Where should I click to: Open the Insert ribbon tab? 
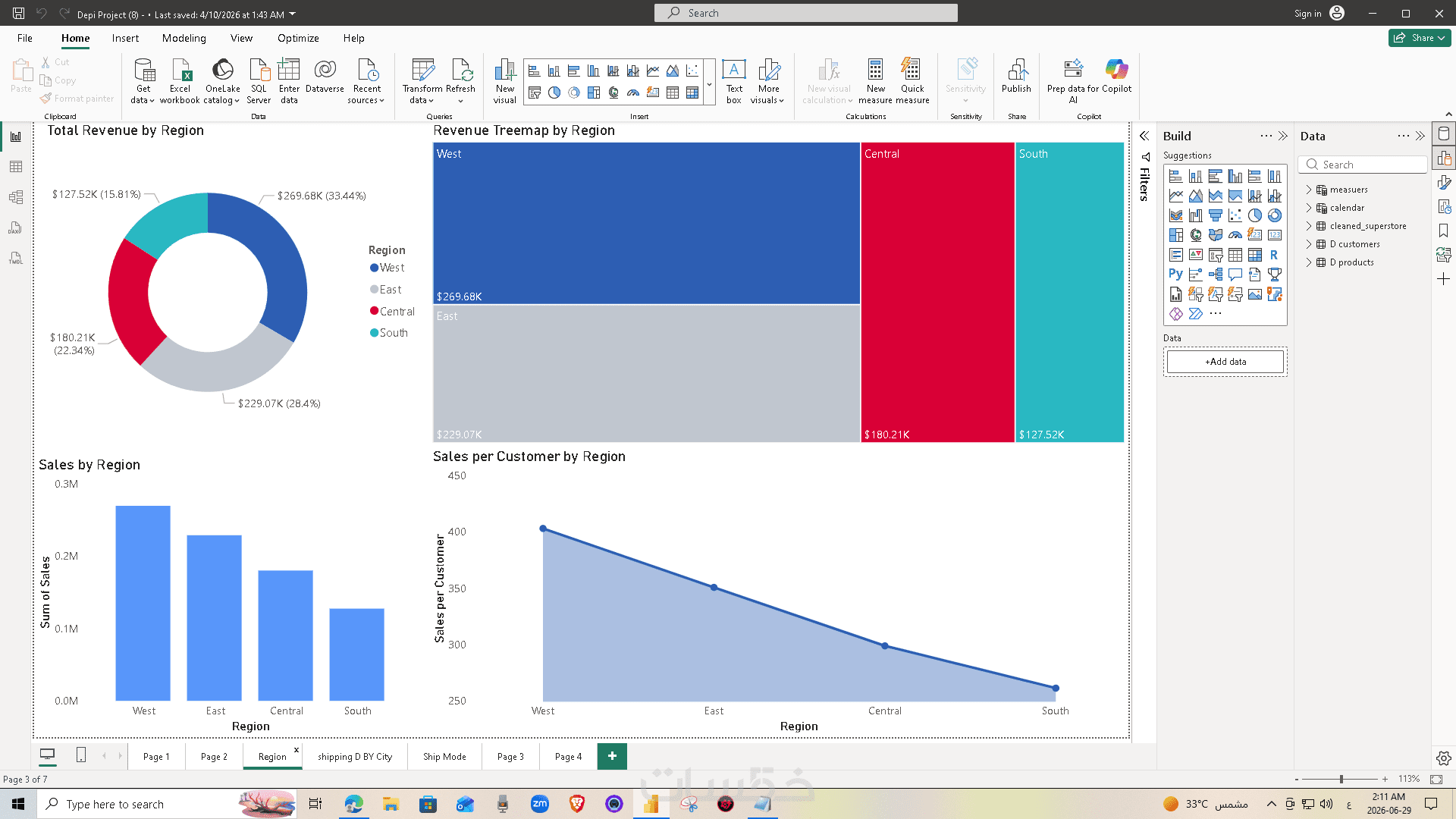(x=125, y=38)
